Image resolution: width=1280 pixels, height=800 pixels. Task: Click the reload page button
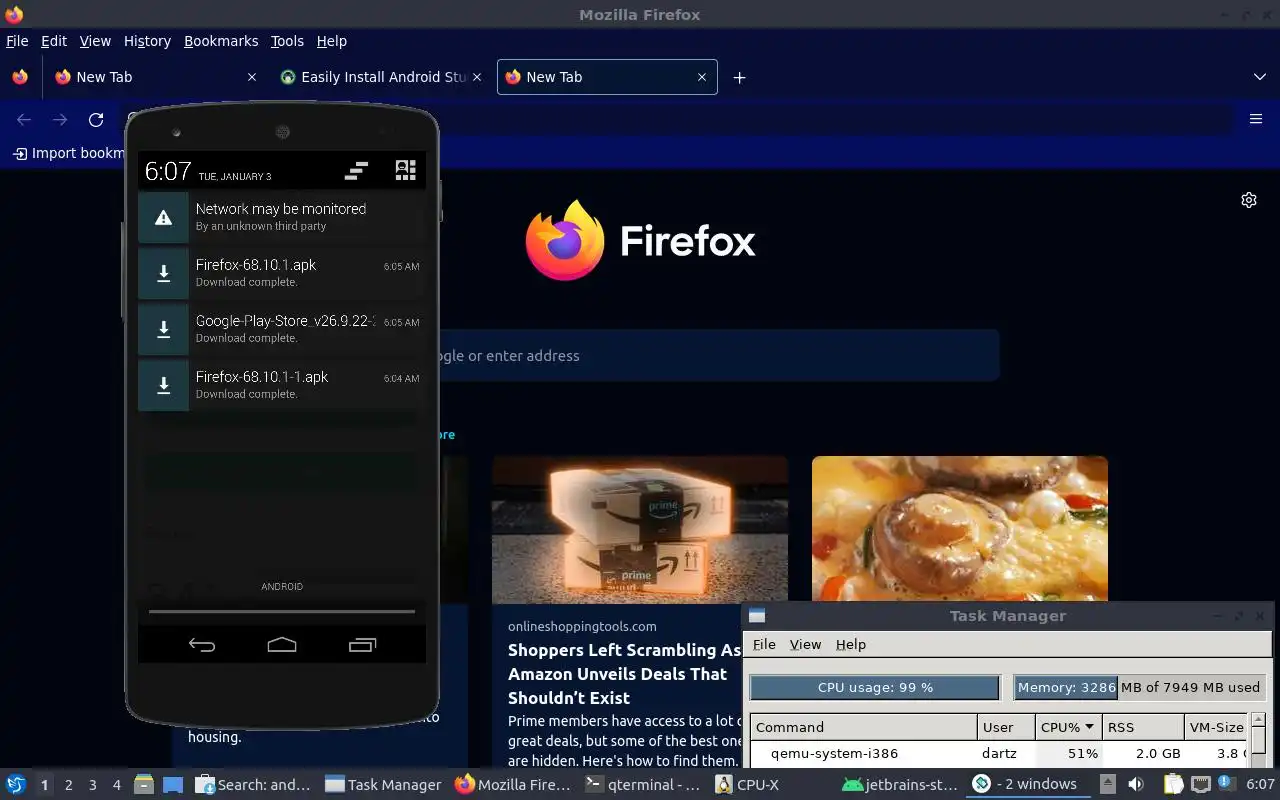click(96, 119)
